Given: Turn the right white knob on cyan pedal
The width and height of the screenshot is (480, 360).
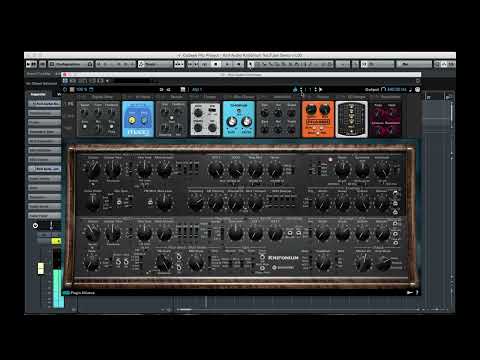Looking at the screenshot, I should 246,122.
